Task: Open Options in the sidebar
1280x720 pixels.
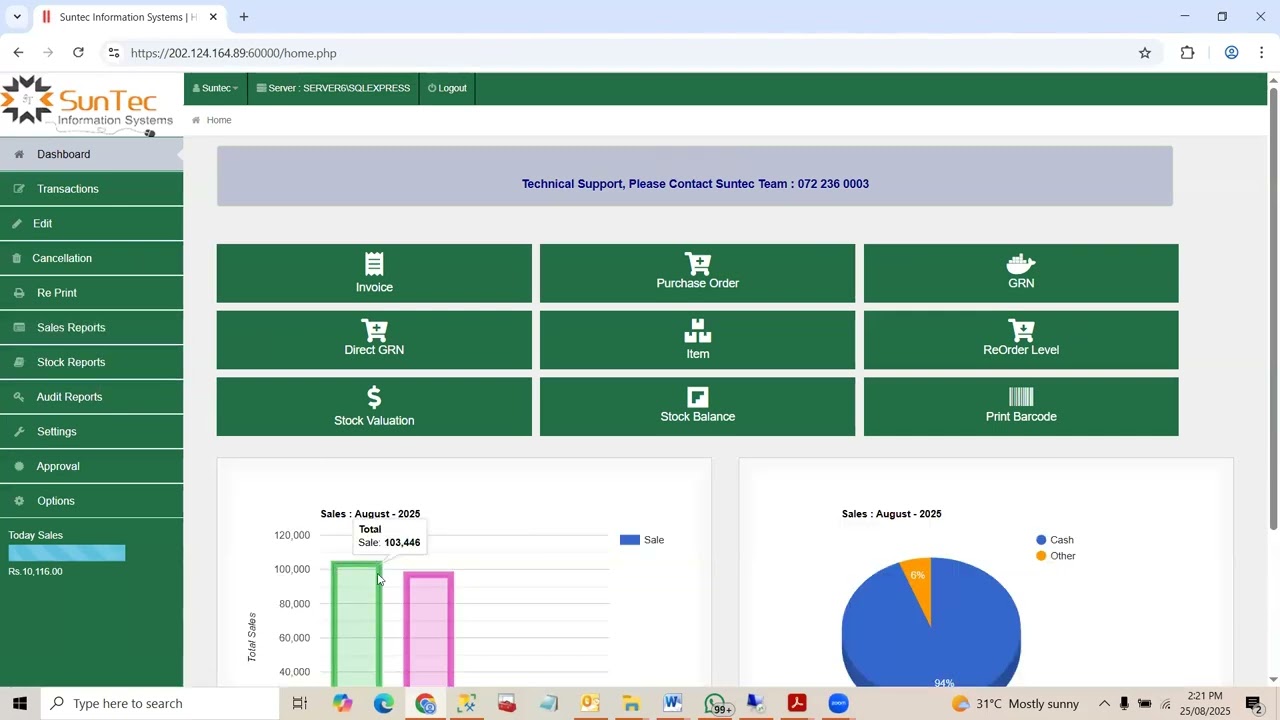Action: pos(91,501)
